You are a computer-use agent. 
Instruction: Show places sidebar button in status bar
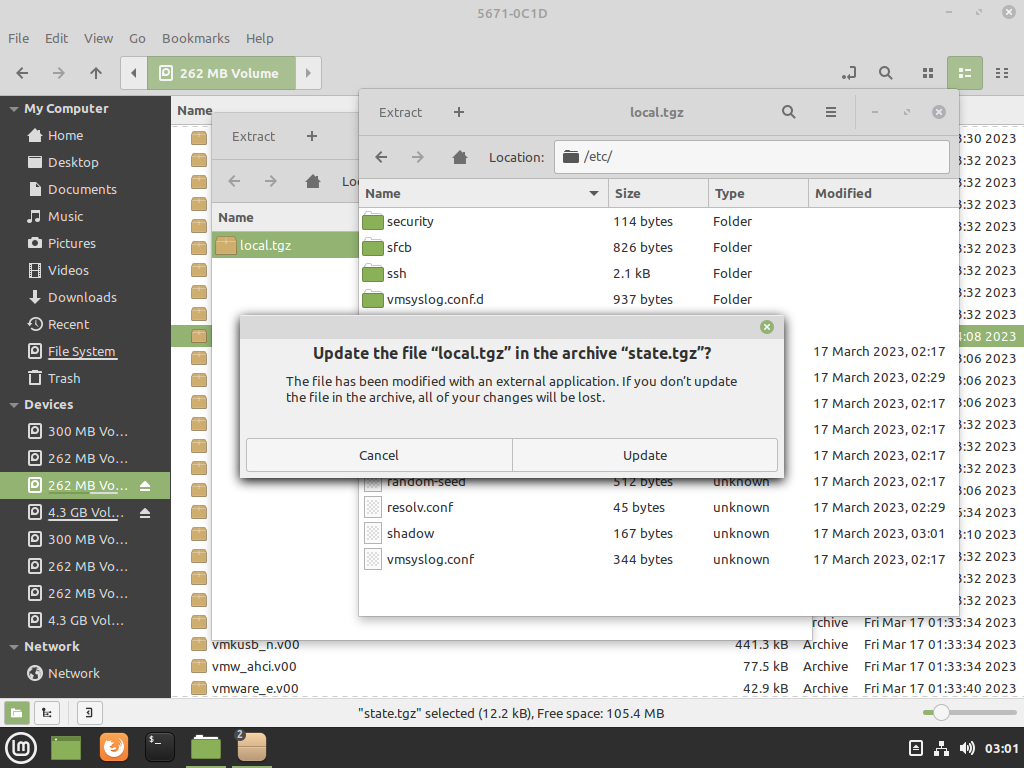click(16, 713)
